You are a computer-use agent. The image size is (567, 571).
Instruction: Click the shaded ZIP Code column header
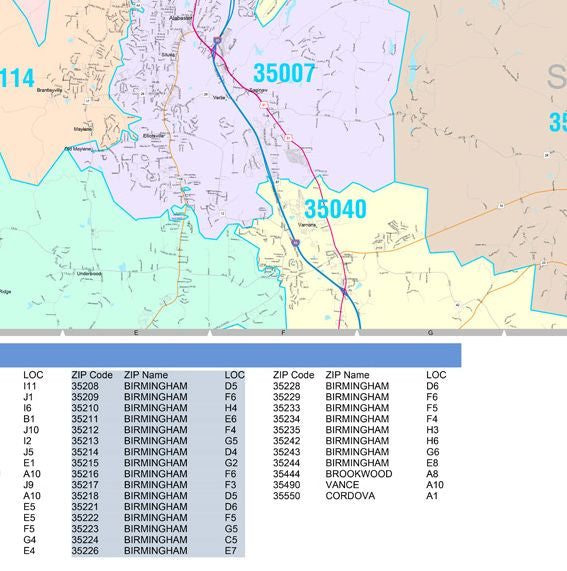[x=92, y=375]
